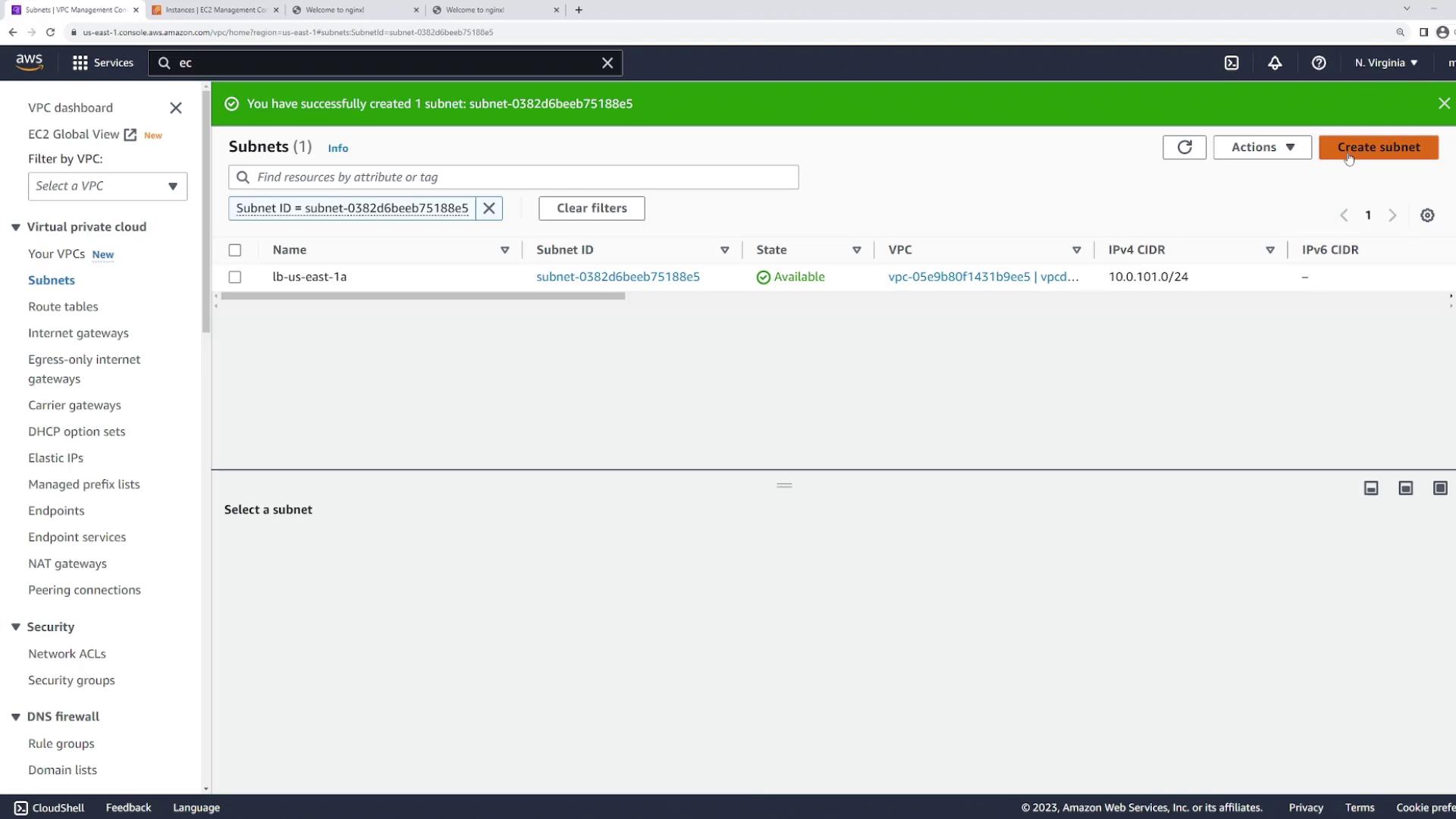1456x819 pixels.
Task: Toggle the select-all subnets checkbox
Action: pyautogui.click(x=235, y=250)
